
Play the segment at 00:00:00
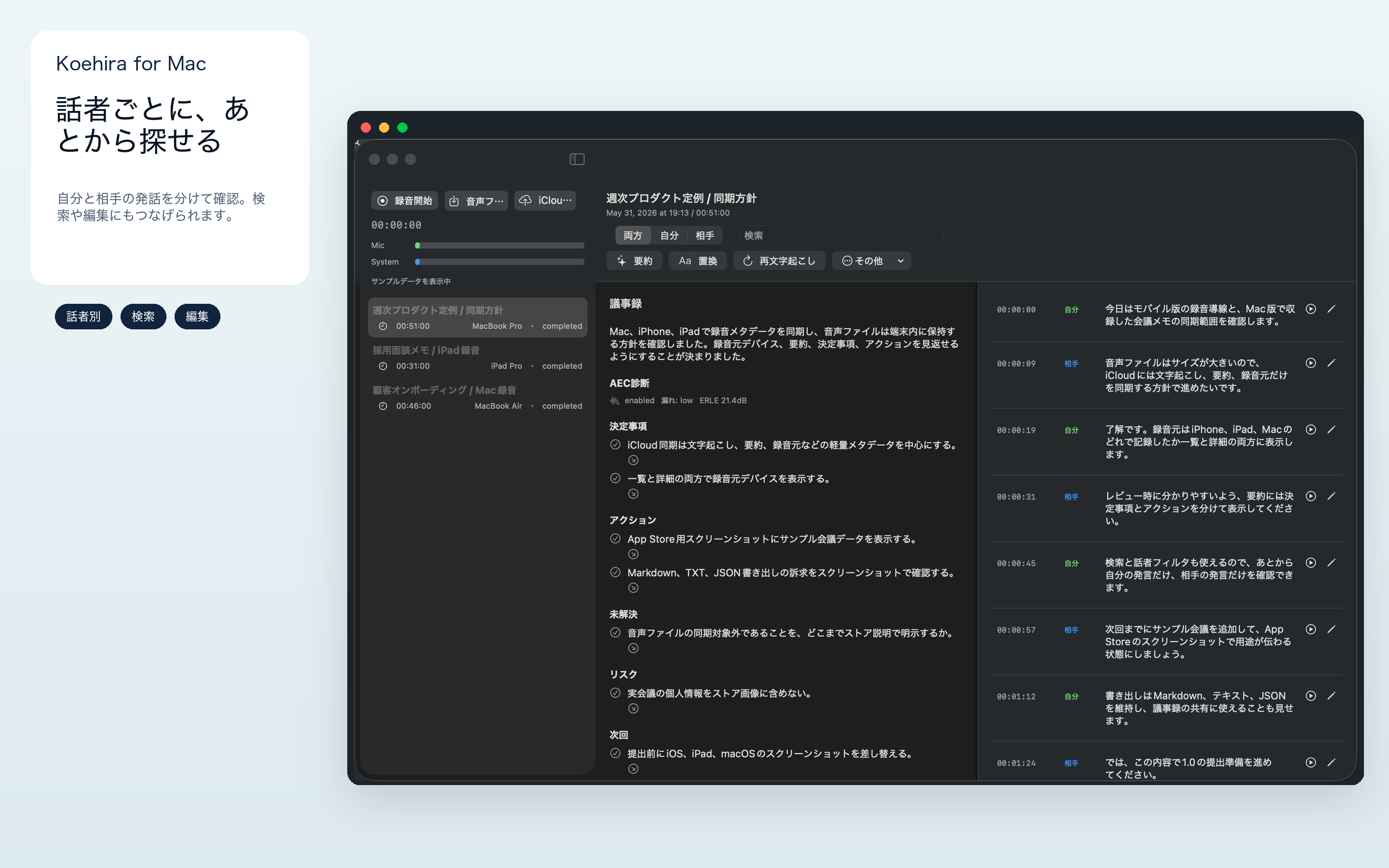(x=1310, y=309)
